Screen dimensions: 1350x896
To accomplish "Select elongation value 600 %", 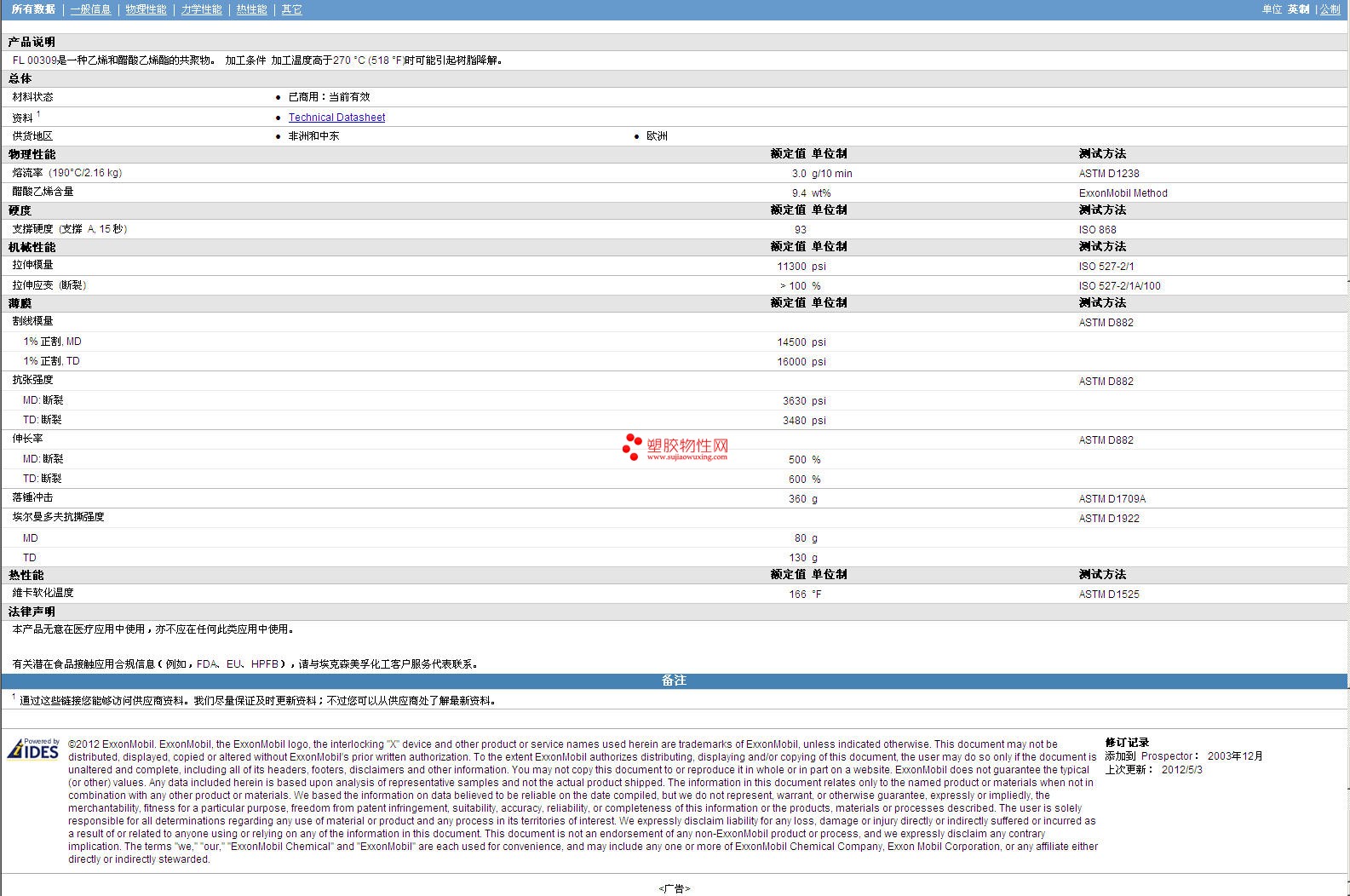I will click(805, 480).
